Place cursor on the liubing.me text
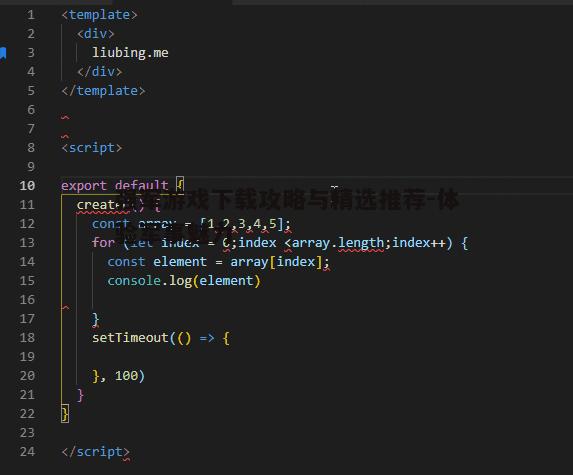573x475 pixels. 130,53
